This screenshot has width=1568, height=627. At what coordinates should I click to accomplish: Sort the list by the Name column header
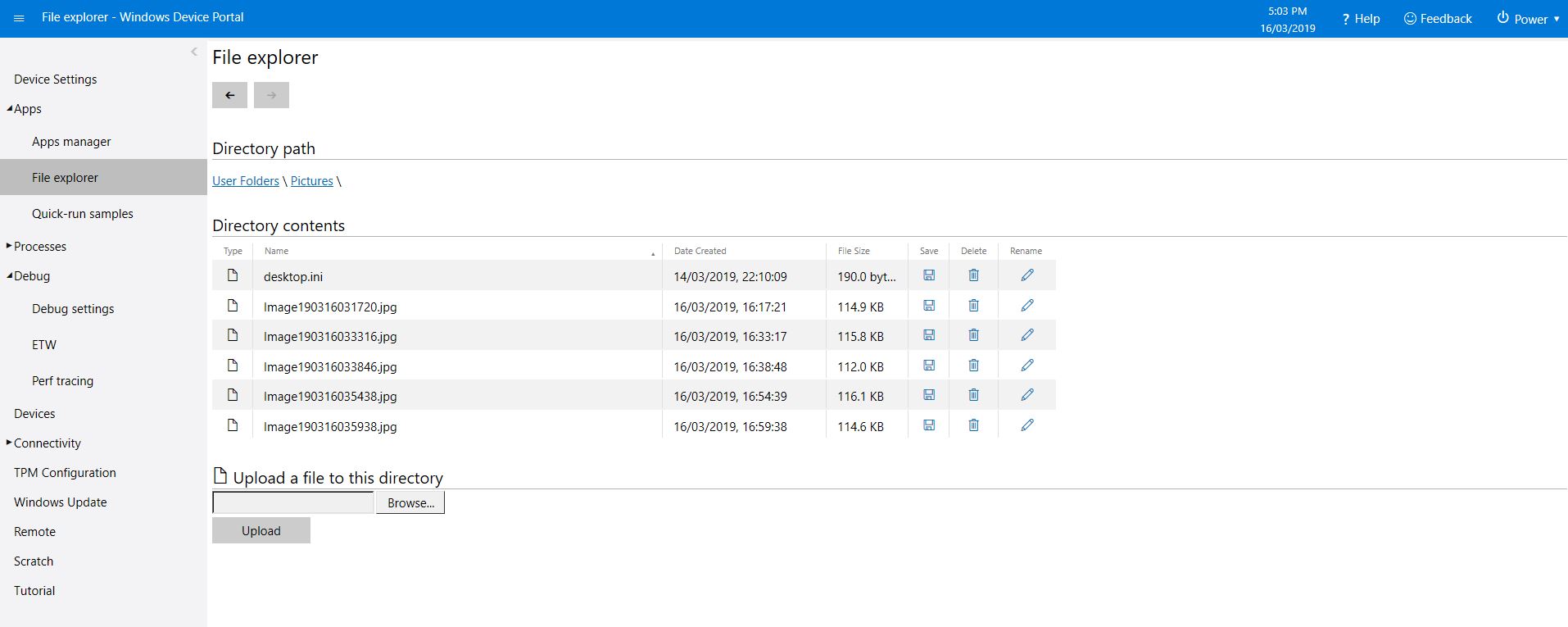277,251
